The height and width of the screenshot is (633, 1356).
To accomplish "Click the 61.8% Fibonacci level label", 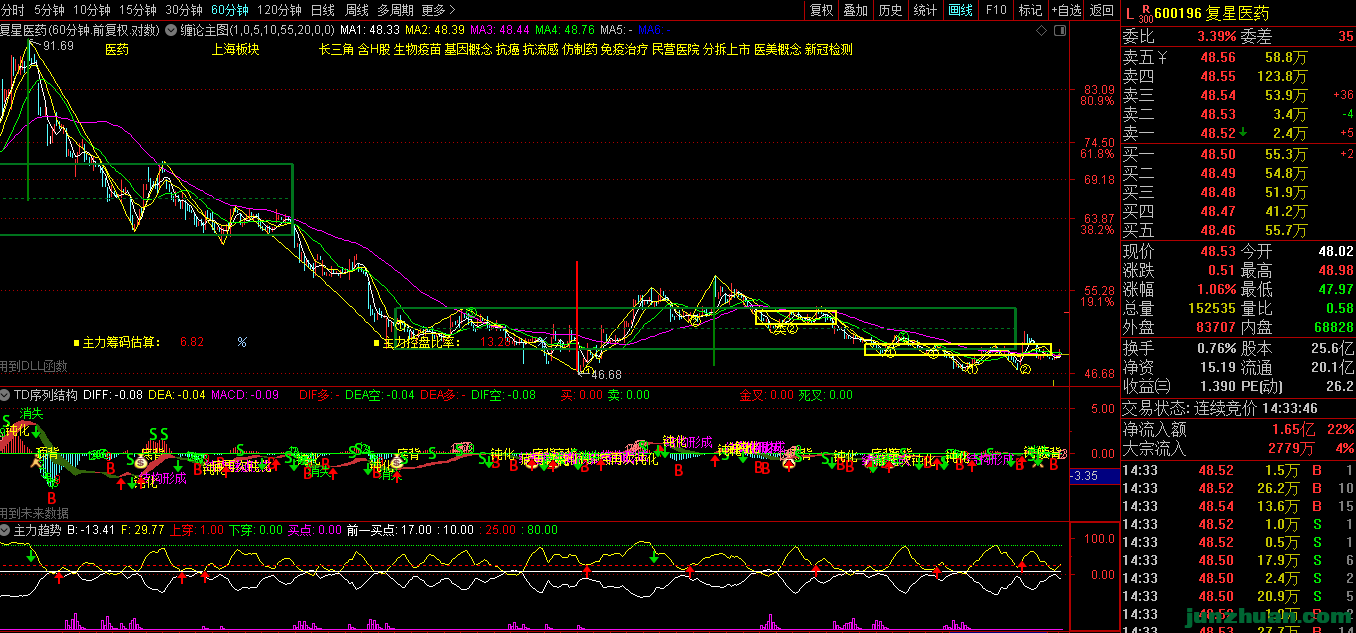I will [1096, 155].
